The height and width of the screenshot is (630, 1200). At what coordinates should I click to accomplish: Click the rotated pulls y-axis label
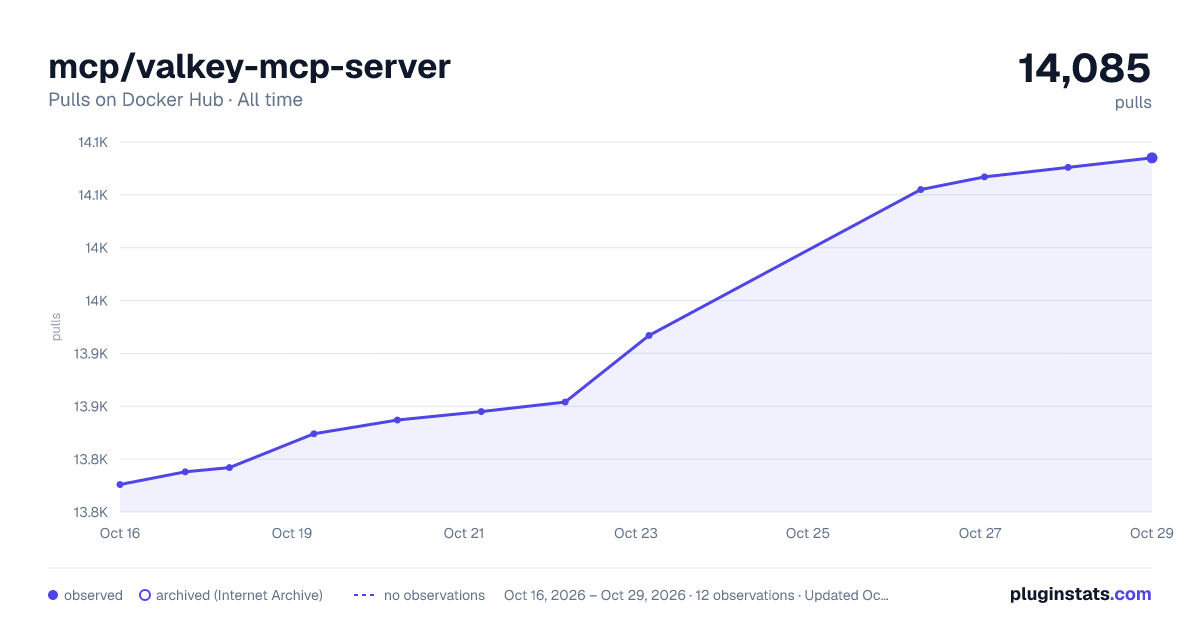point(56,326)
